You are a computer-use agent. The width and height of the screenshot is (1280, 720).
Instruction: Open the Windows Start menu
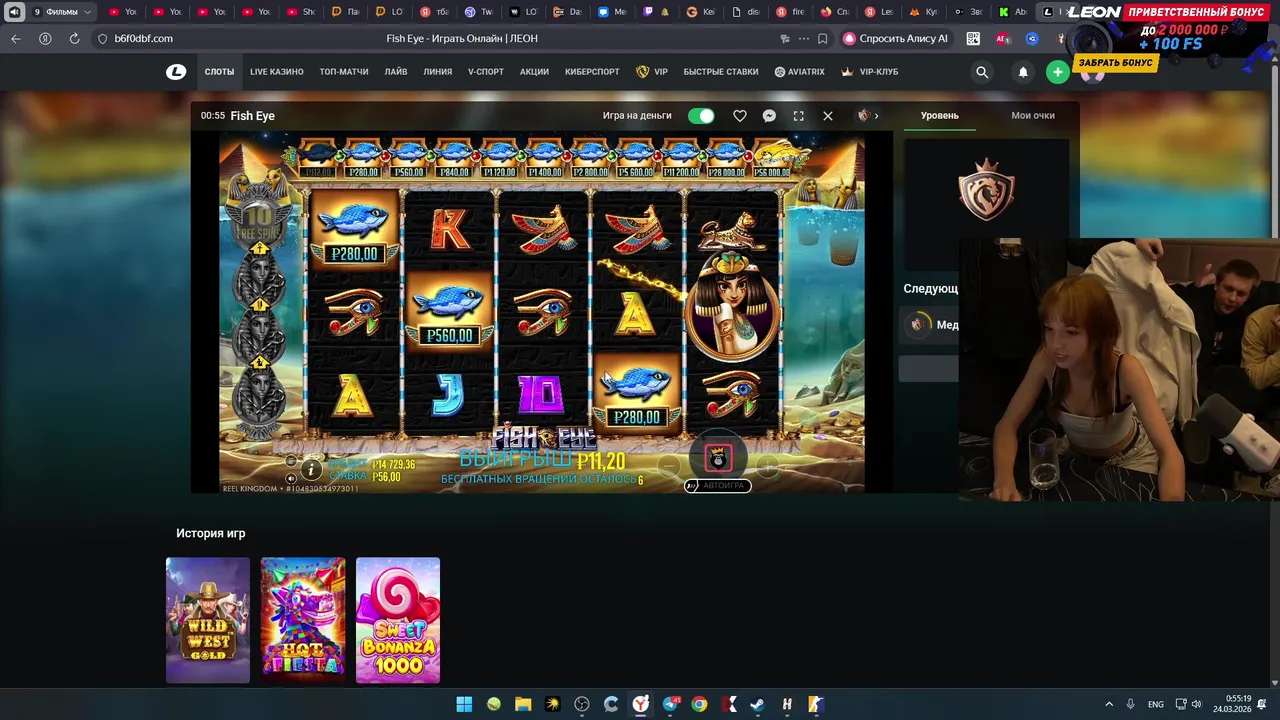pyautogui.click(x=464, y=704)
